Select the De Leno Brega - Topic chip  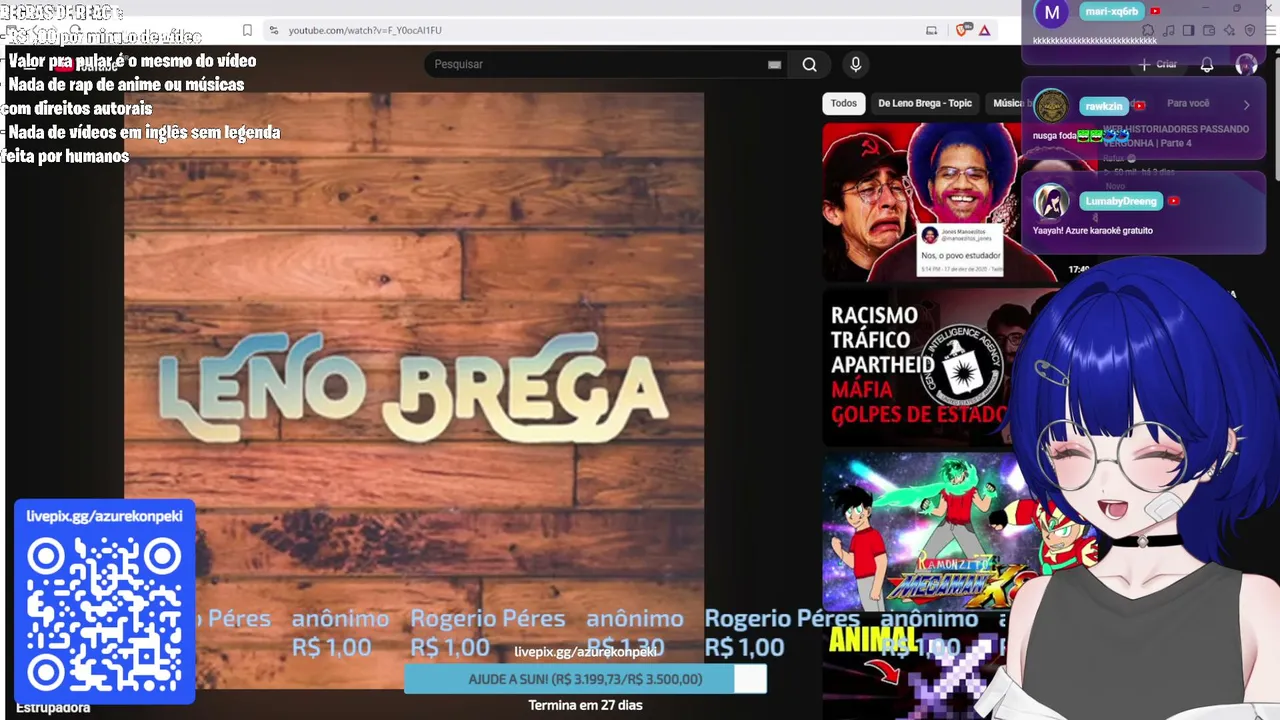point(925,103)
